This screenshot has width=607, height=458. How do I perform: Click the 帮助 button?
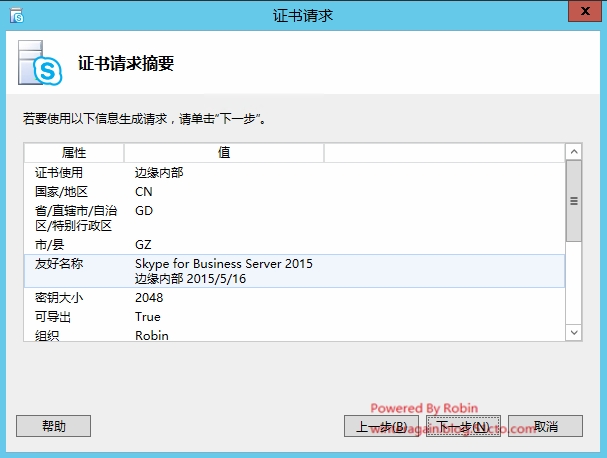(53, 426)
